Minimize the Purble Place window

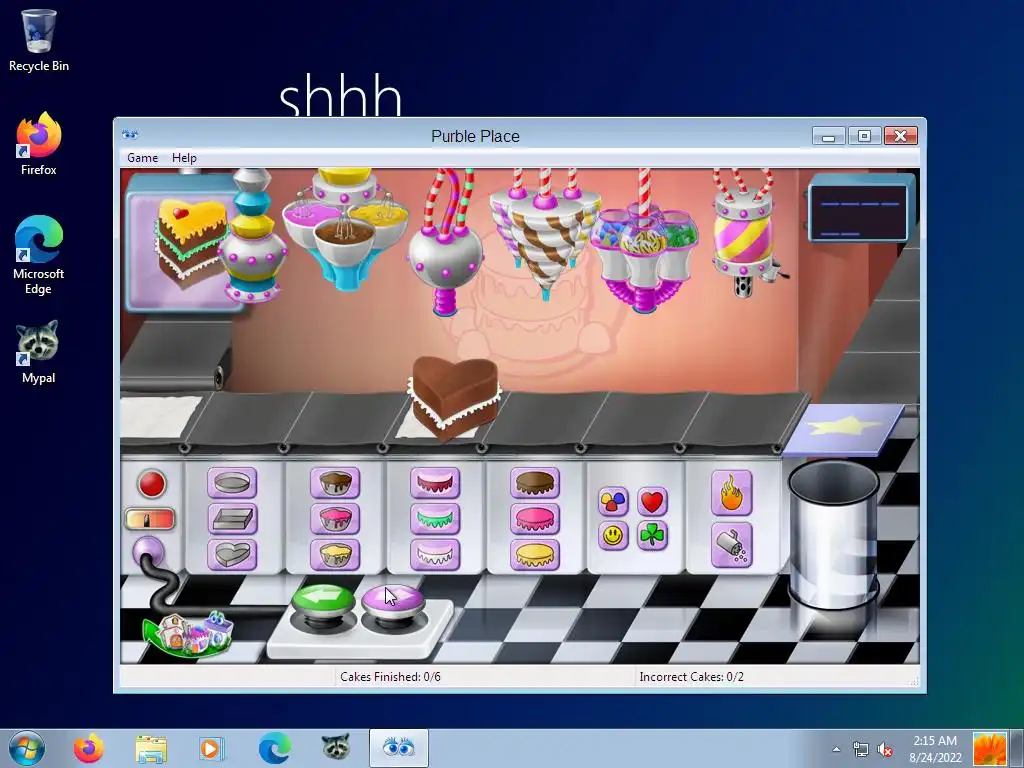(829, 136)
